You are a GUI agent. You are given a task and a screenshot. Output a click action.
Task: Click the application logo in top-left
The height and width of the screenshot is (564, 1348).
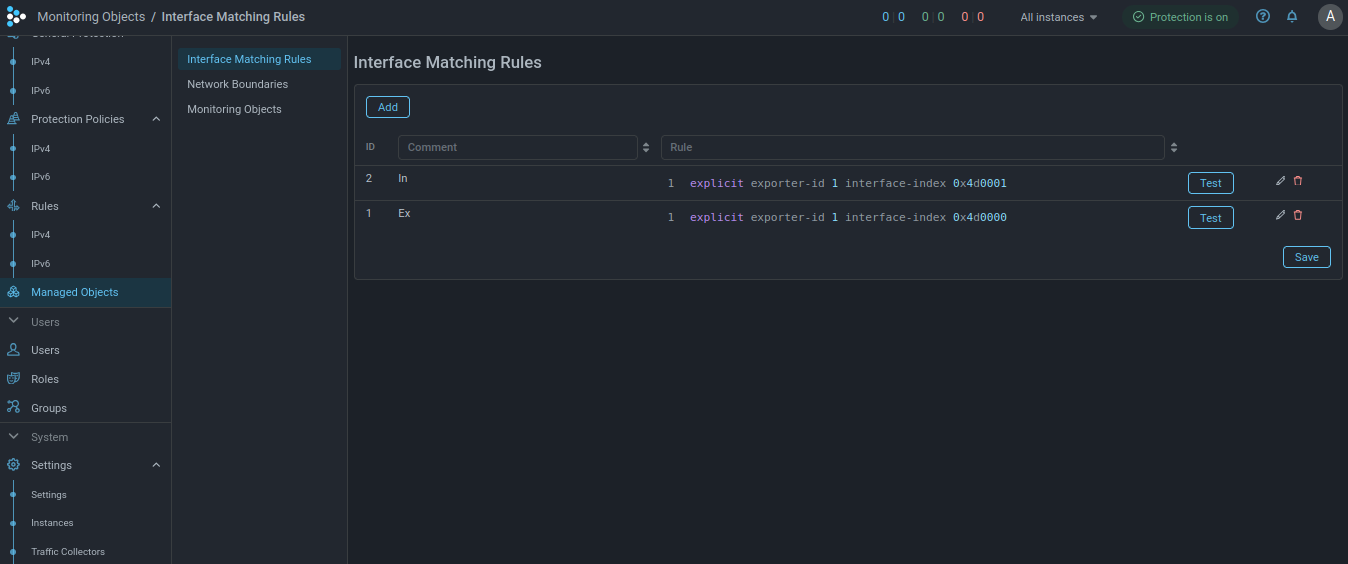point(16,17)
